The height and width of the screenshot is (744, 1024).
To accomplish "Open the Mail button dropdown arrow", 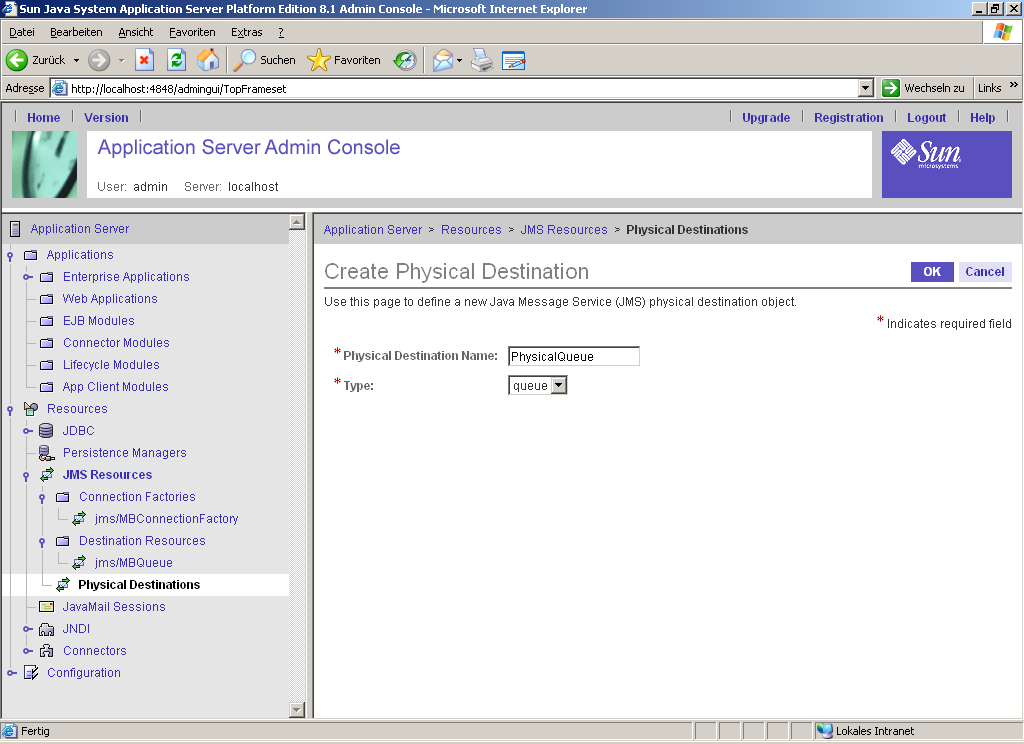I will pos(459,60).
